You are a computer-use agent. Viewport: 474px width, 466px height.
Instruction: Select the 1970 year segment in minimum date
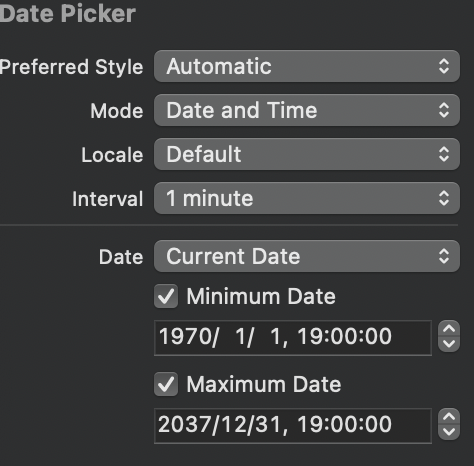point(185,336)
